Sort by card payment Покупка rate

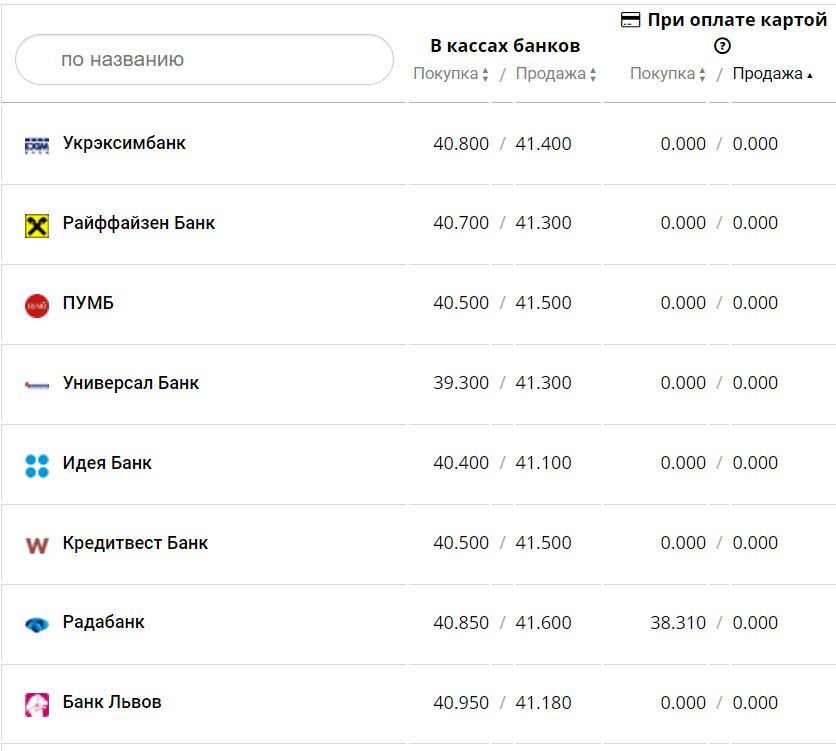(668, 74)
